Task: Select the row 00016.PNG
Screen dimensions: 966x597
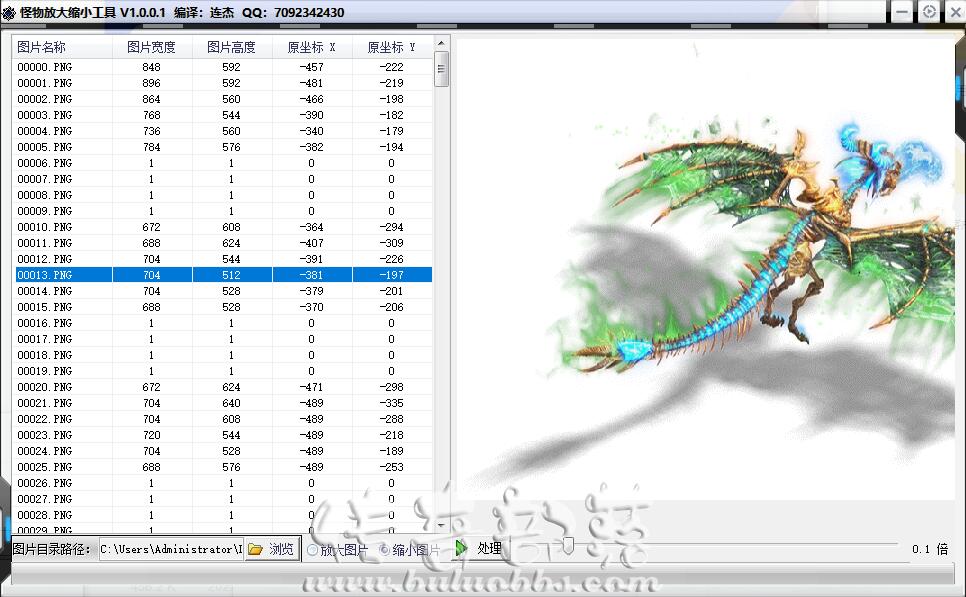Action: pyautogui.click(x=222, y=323)
